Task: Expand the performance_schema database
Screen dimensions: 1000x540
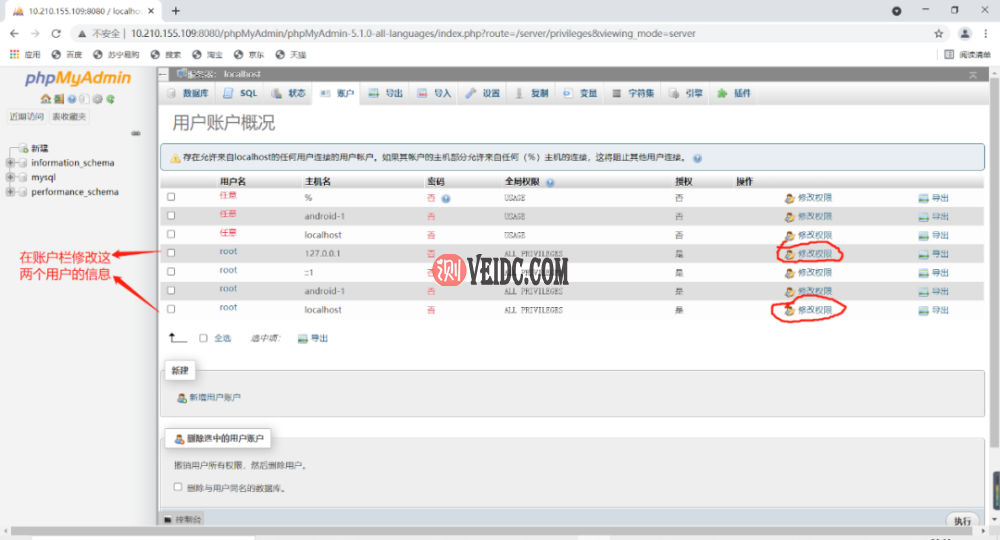Action: [x=10, y=192]
